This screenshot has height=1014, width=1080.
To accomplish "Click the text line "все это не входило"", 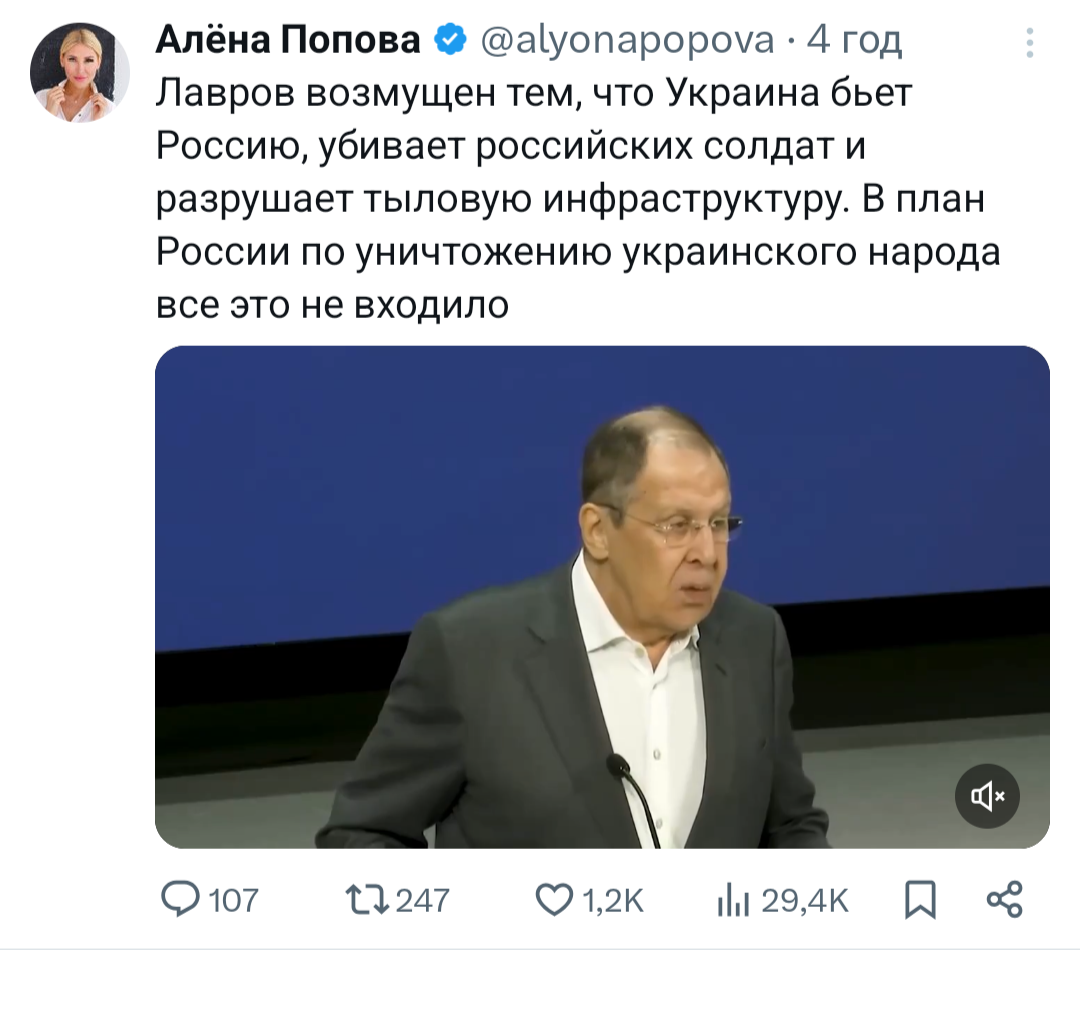I will coord(333,305).
